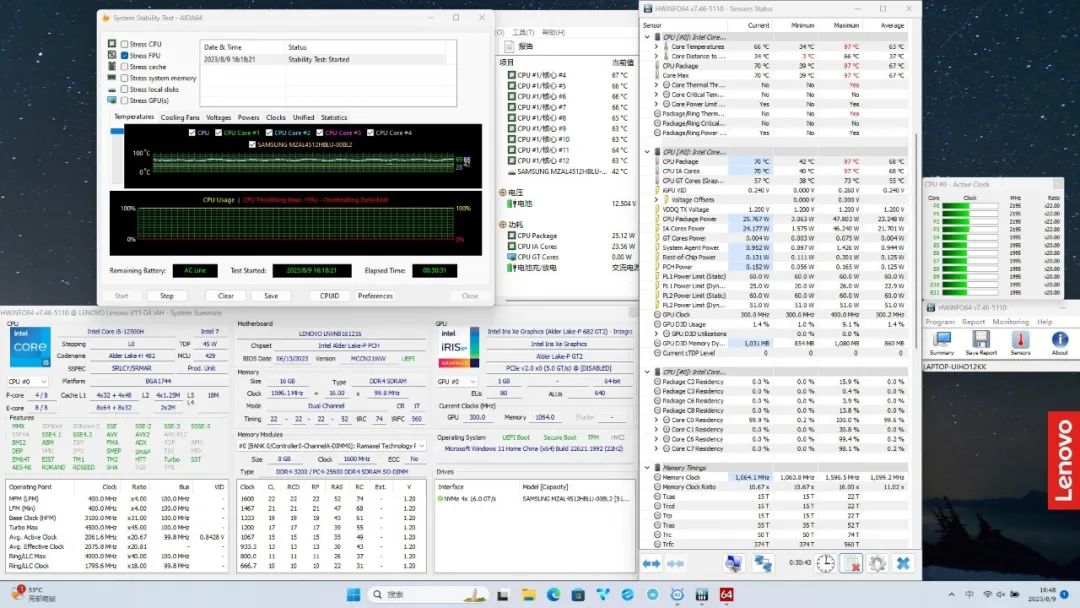Screen dimensions: 1080x608
Task: Click the Preferences button
Action: coord(375,296)
